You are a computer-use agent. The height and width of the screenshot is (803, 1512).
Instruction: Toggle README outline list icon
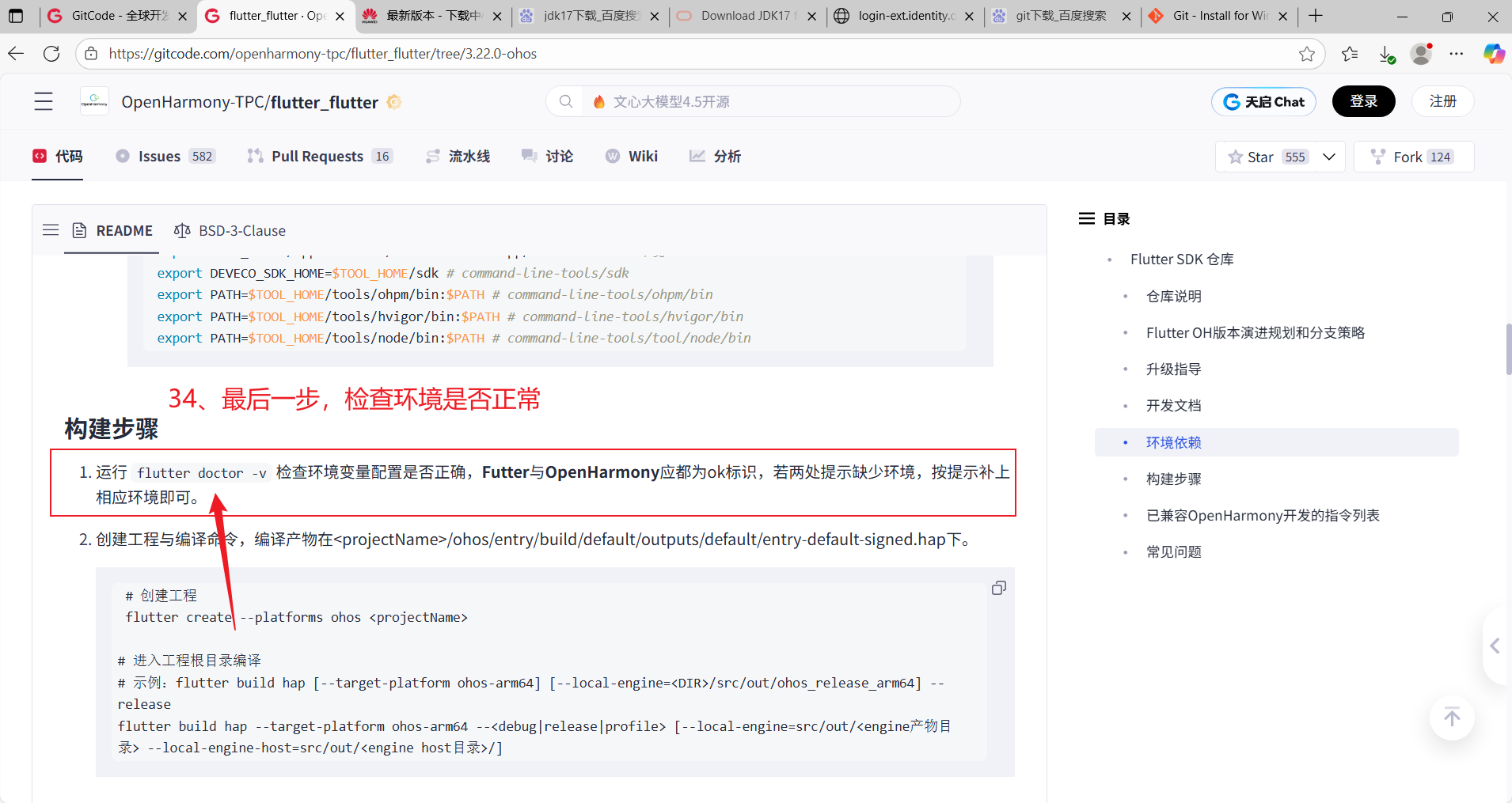coord(51,230)
